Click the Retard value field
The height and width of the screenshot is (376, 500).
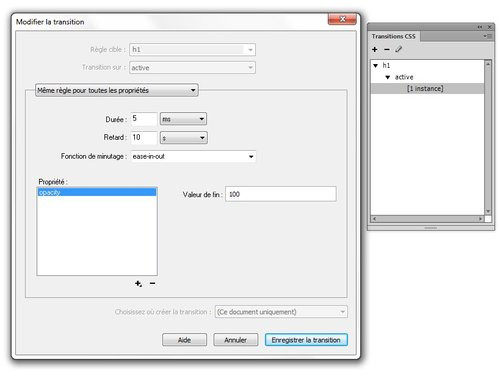[x=144, y=137]
